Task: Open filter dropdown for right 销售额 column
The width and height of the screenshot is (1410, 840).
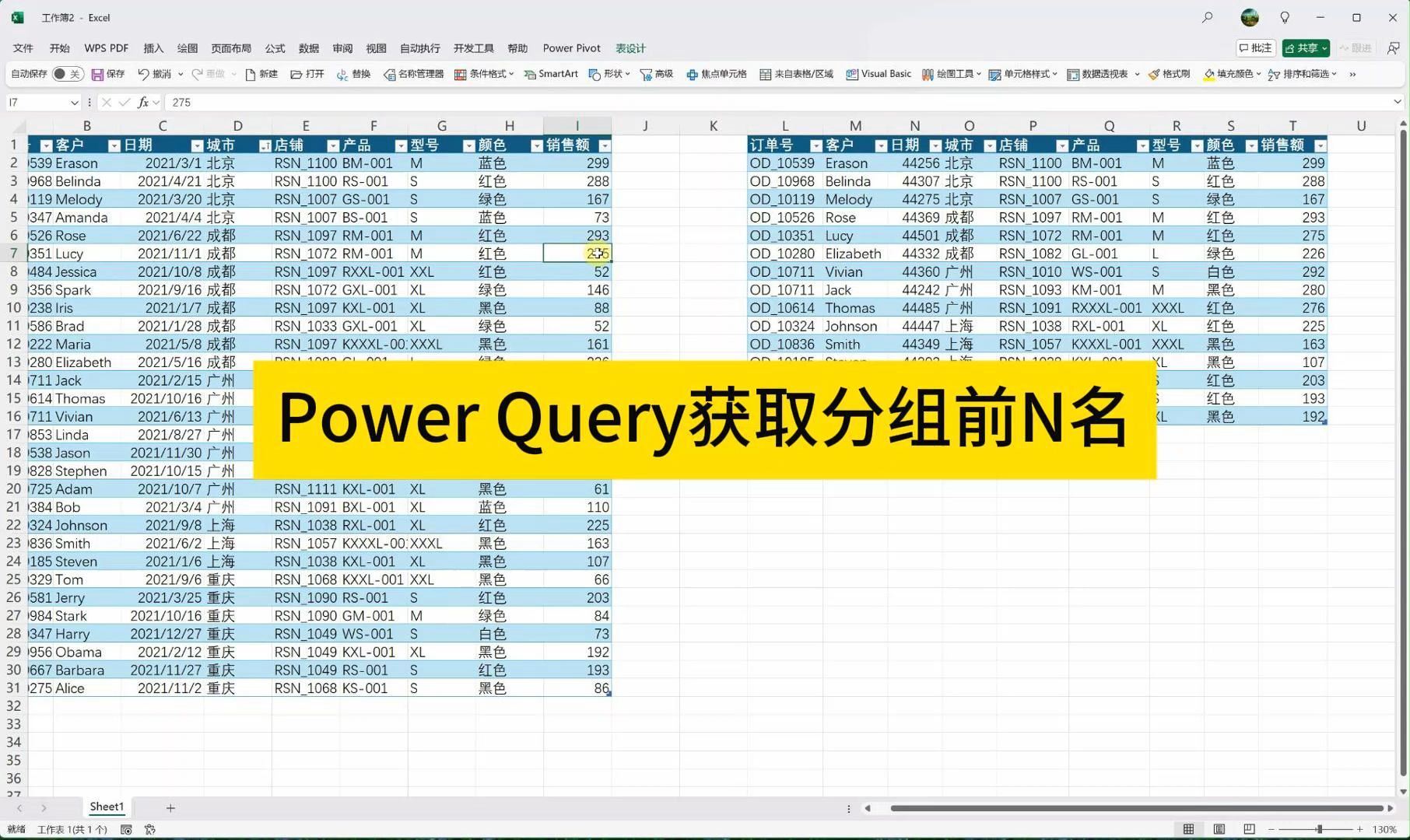Action: 1320,145
